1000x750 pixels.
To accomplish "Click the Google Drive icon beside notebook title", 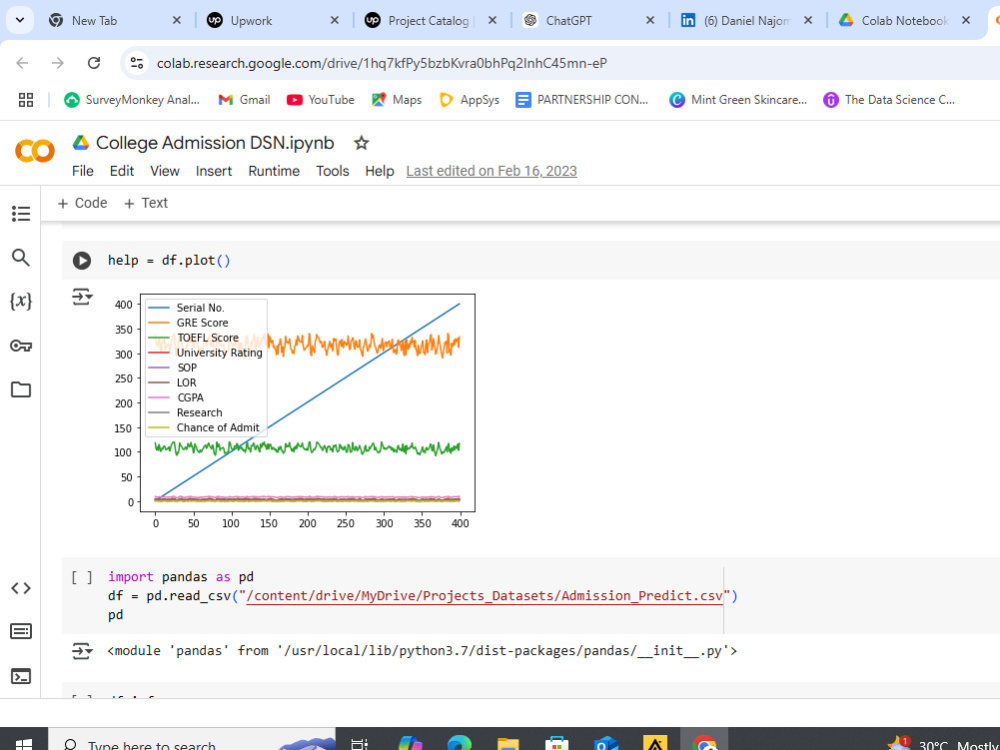I will click(x=80, y=143).
